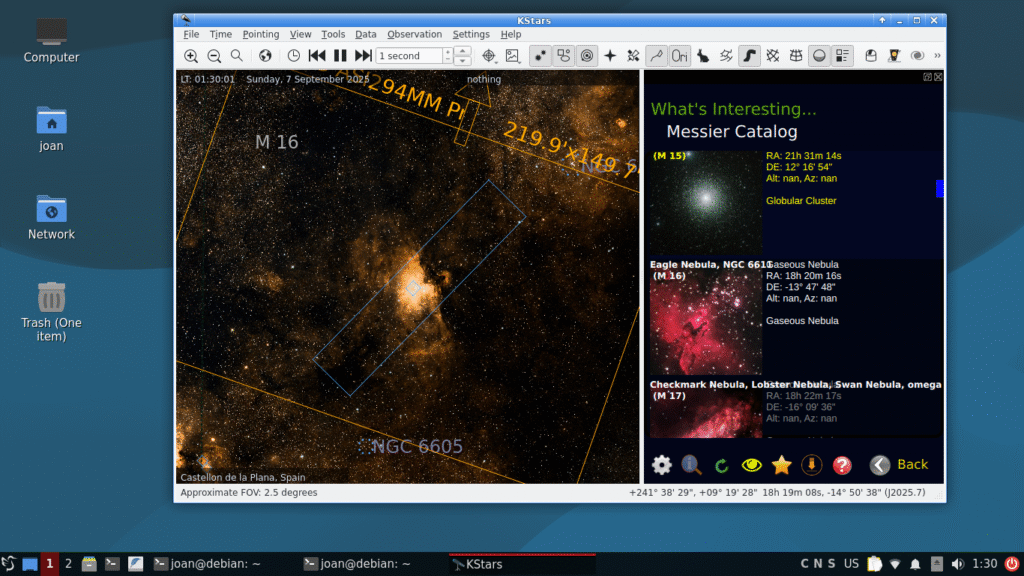The height and width of the screenshot is (576, 1024).
Task: Toggle Milky Way display in toolbar
Action: (748, 56)
